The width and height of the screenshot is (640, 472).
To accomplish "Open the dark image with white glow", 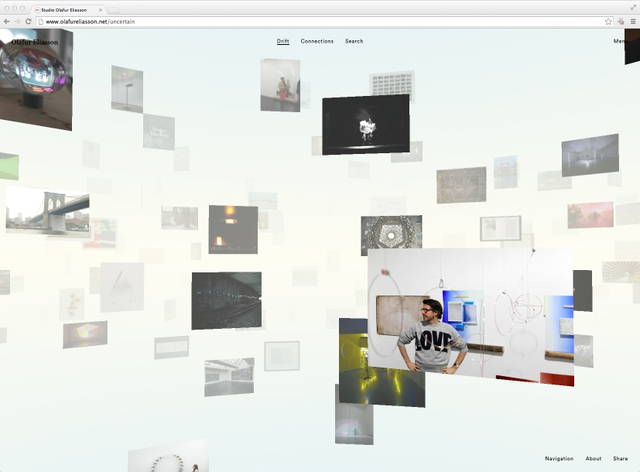I will point(366,125).
